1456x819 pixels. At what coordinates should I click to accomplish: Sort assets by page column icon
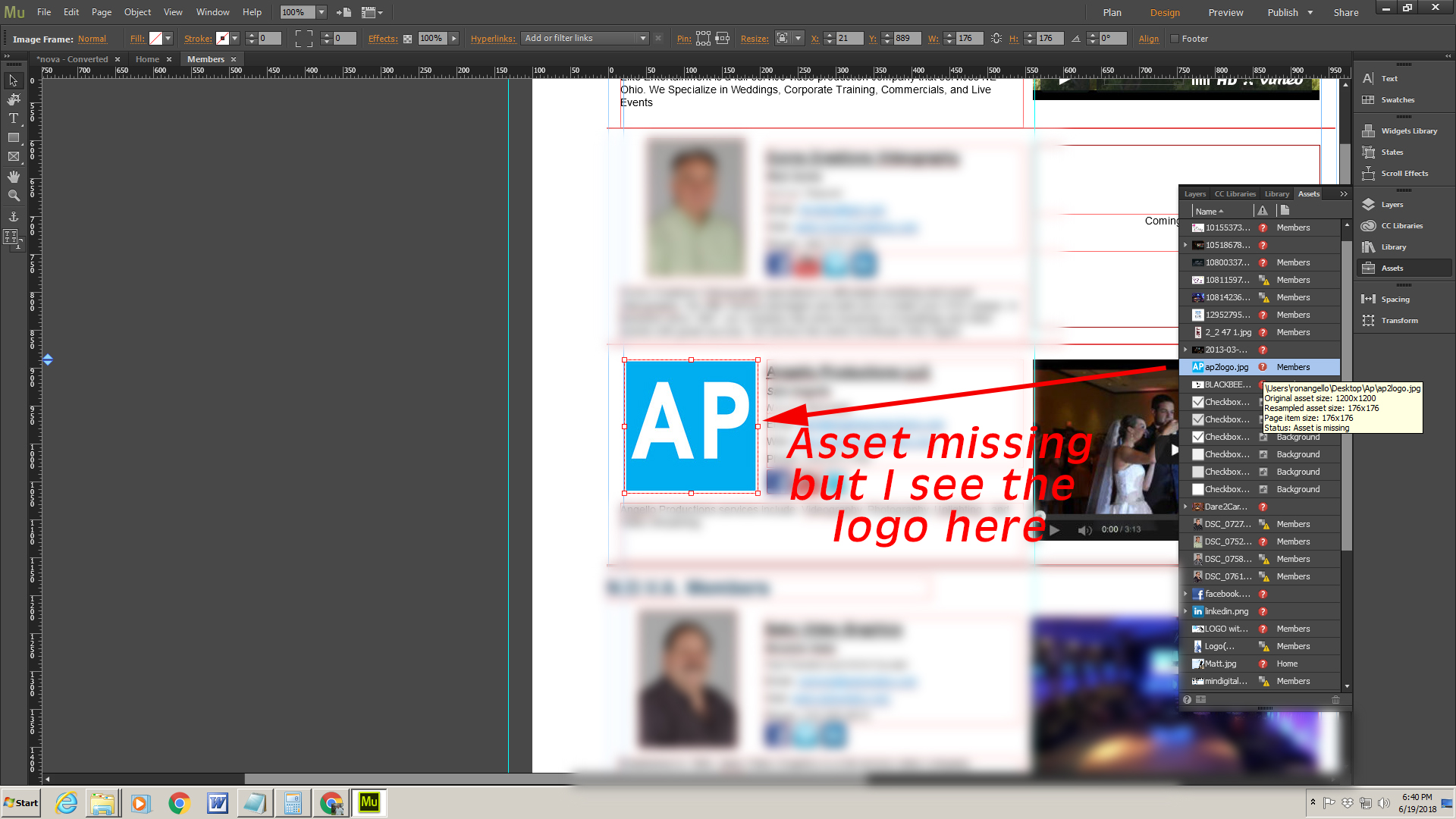1285,211
